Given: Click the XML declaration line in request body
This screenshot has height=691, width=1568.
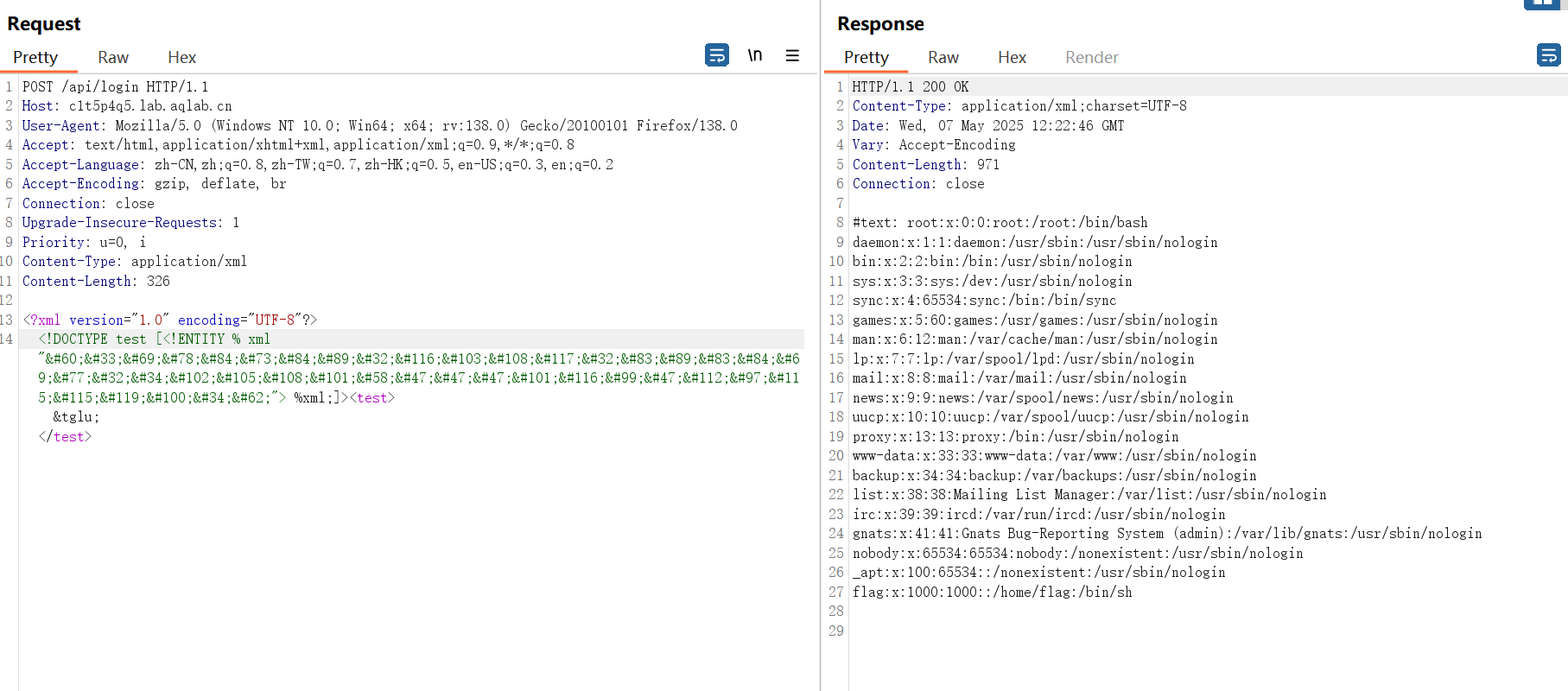Looking at the screenshot, I should coord(169,320).
